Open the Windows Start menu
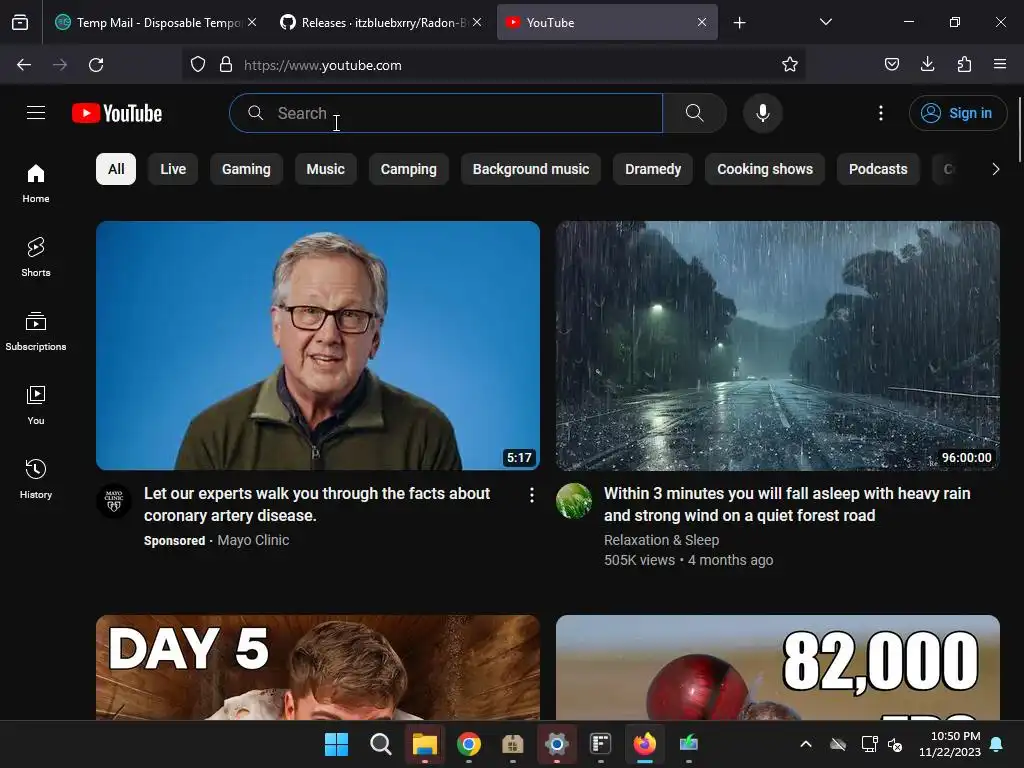 pyautogui.click(x=336, y=744)
